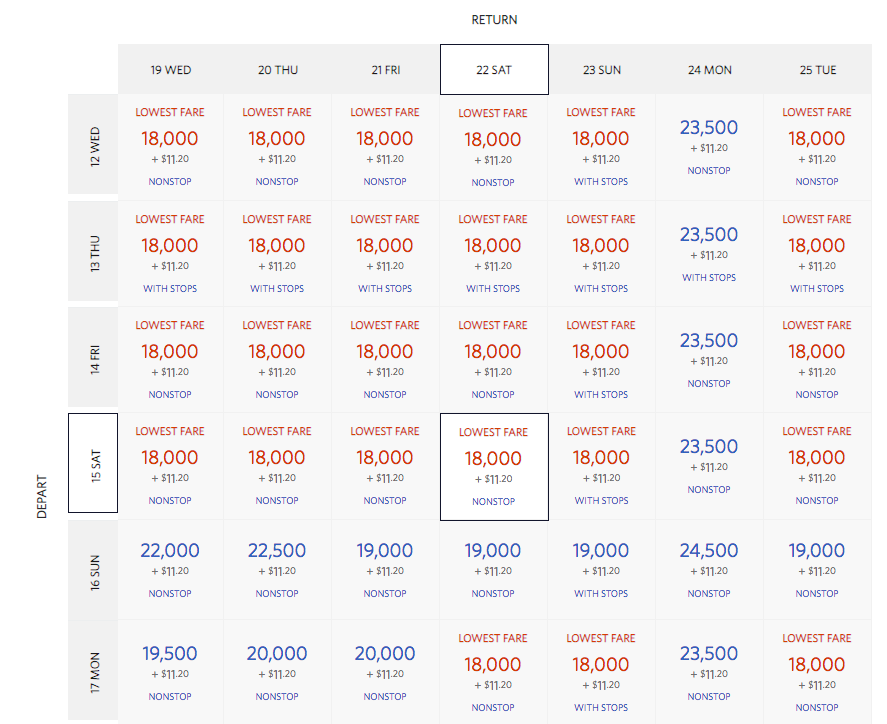
Task: Click the 25 TUE return date header
Action: click(817, 70)
